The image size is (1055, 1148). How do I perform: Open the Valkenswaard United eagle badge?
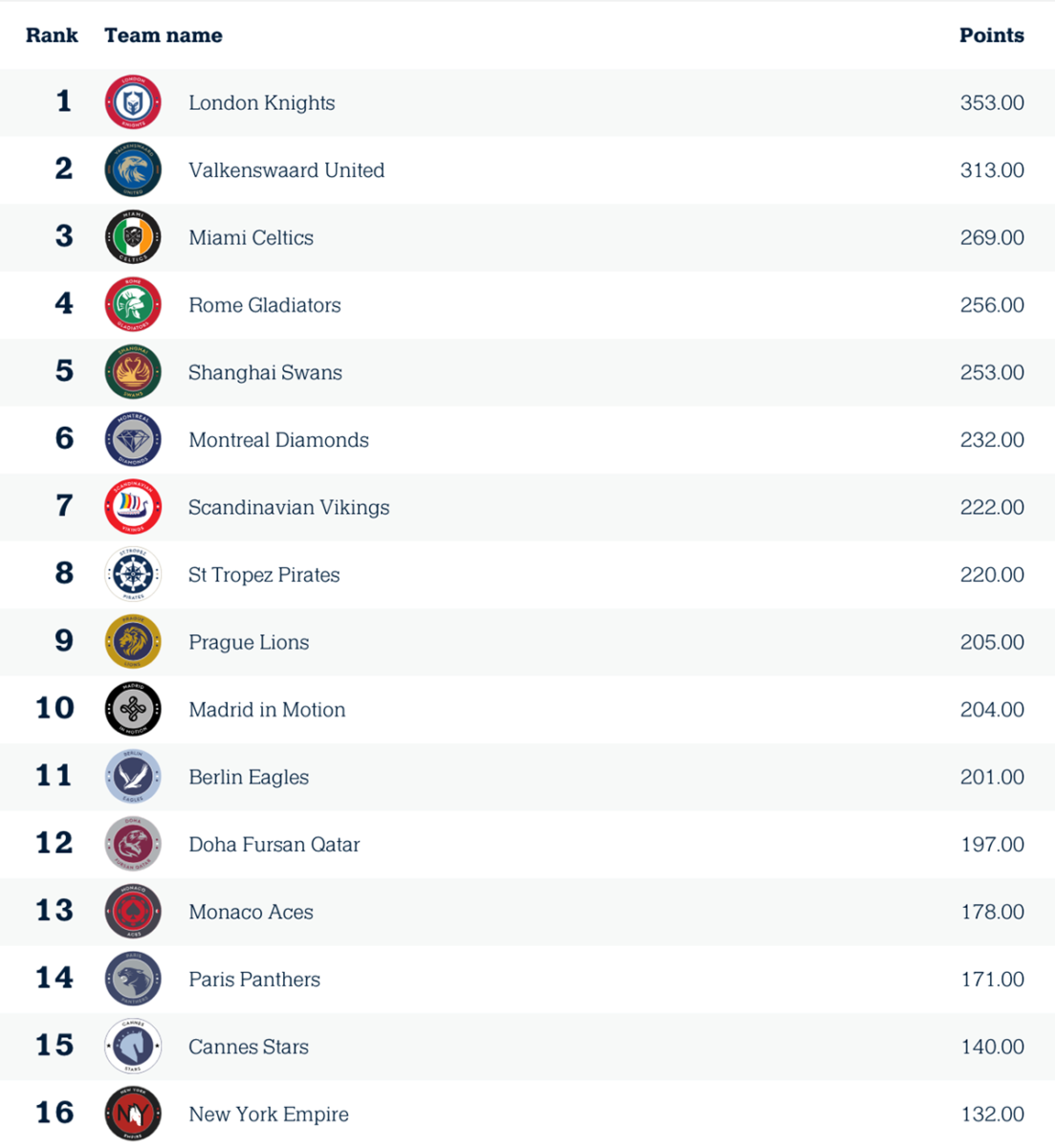[x=133, y=170]
